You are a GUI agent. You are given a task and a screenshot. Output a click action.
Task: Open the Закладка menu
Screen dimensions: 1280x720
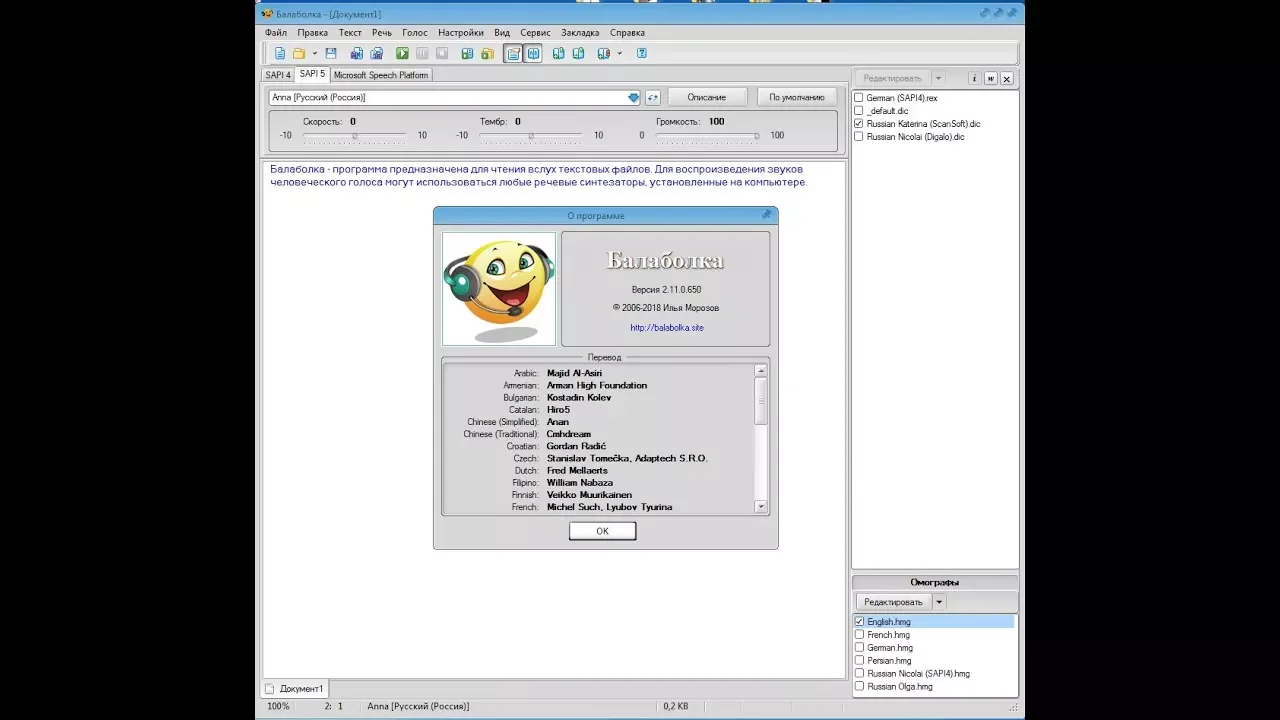581,33
